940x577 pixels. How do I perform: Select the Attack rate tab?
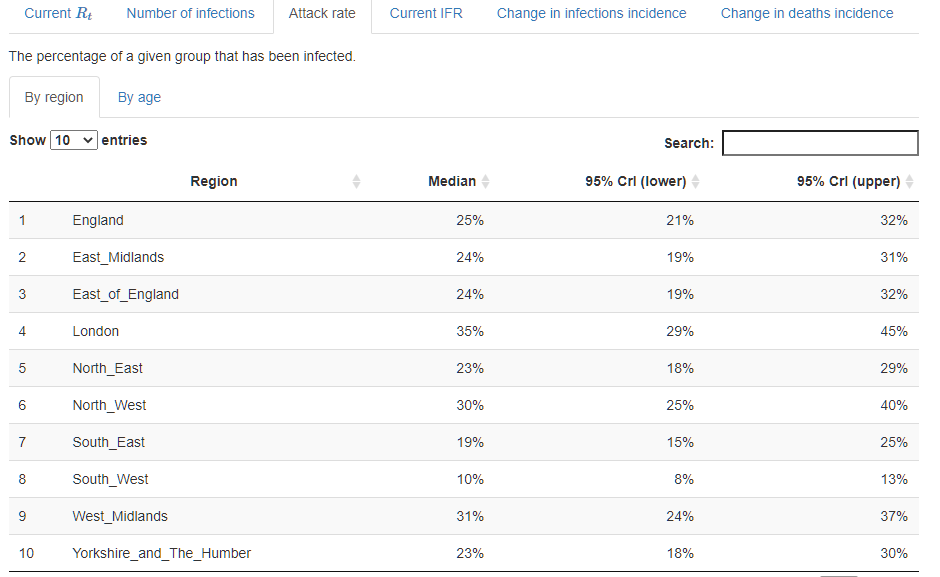[322, 13]
